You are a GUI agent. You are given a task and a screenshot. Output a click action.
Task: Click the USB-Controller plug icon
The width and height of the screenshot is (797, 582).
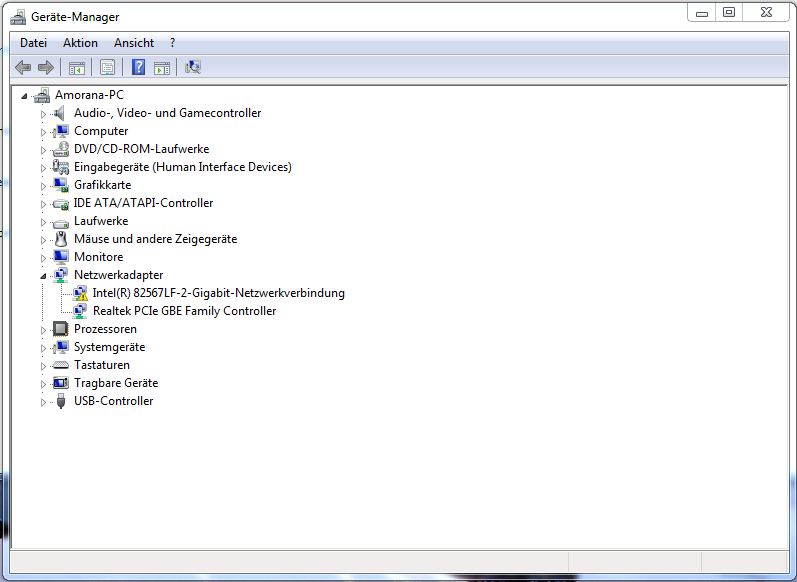coord(61,401)
